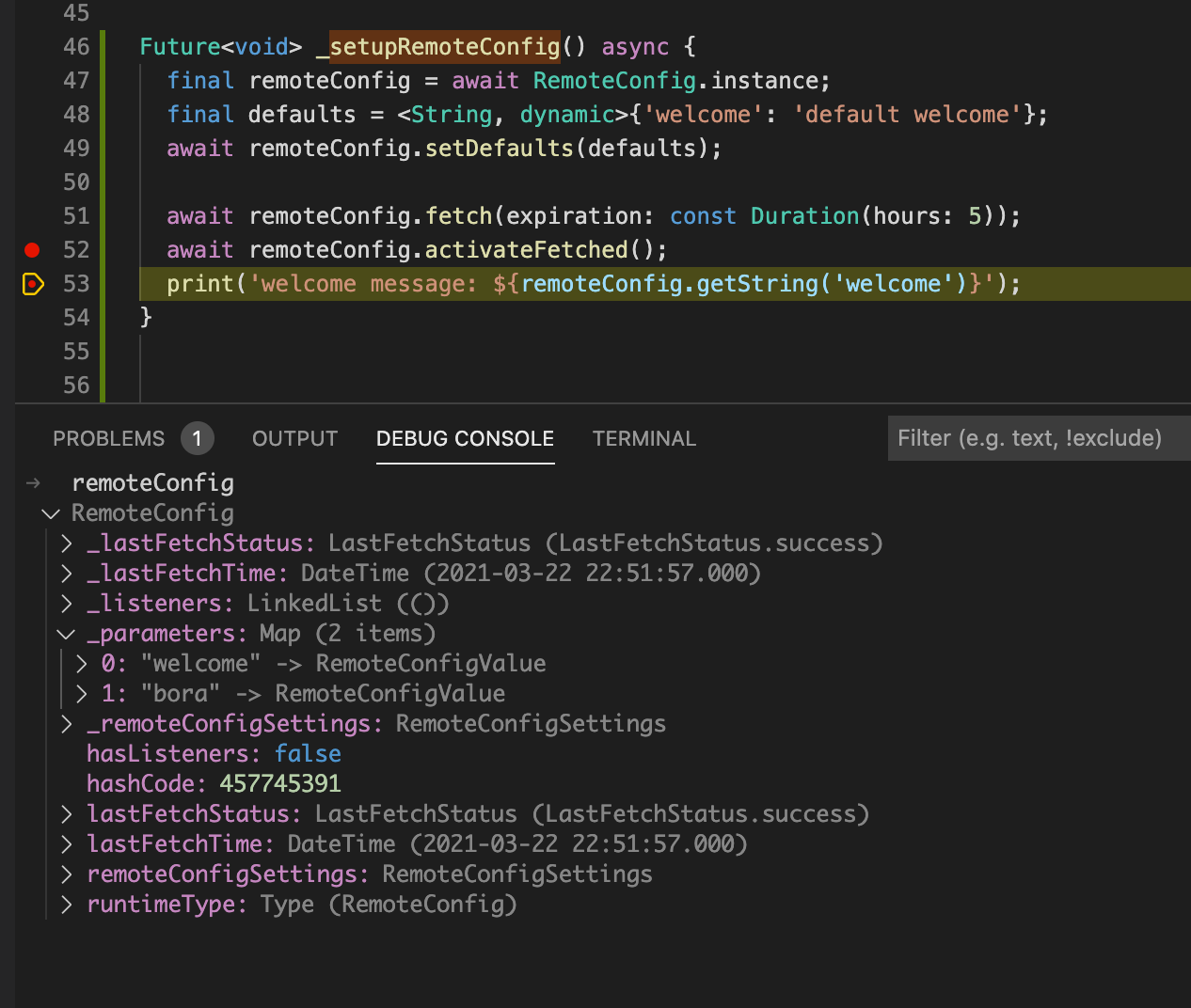Click the getString call on line 53
Screen dimensions: 1191x1008
(x=757, y=284)
